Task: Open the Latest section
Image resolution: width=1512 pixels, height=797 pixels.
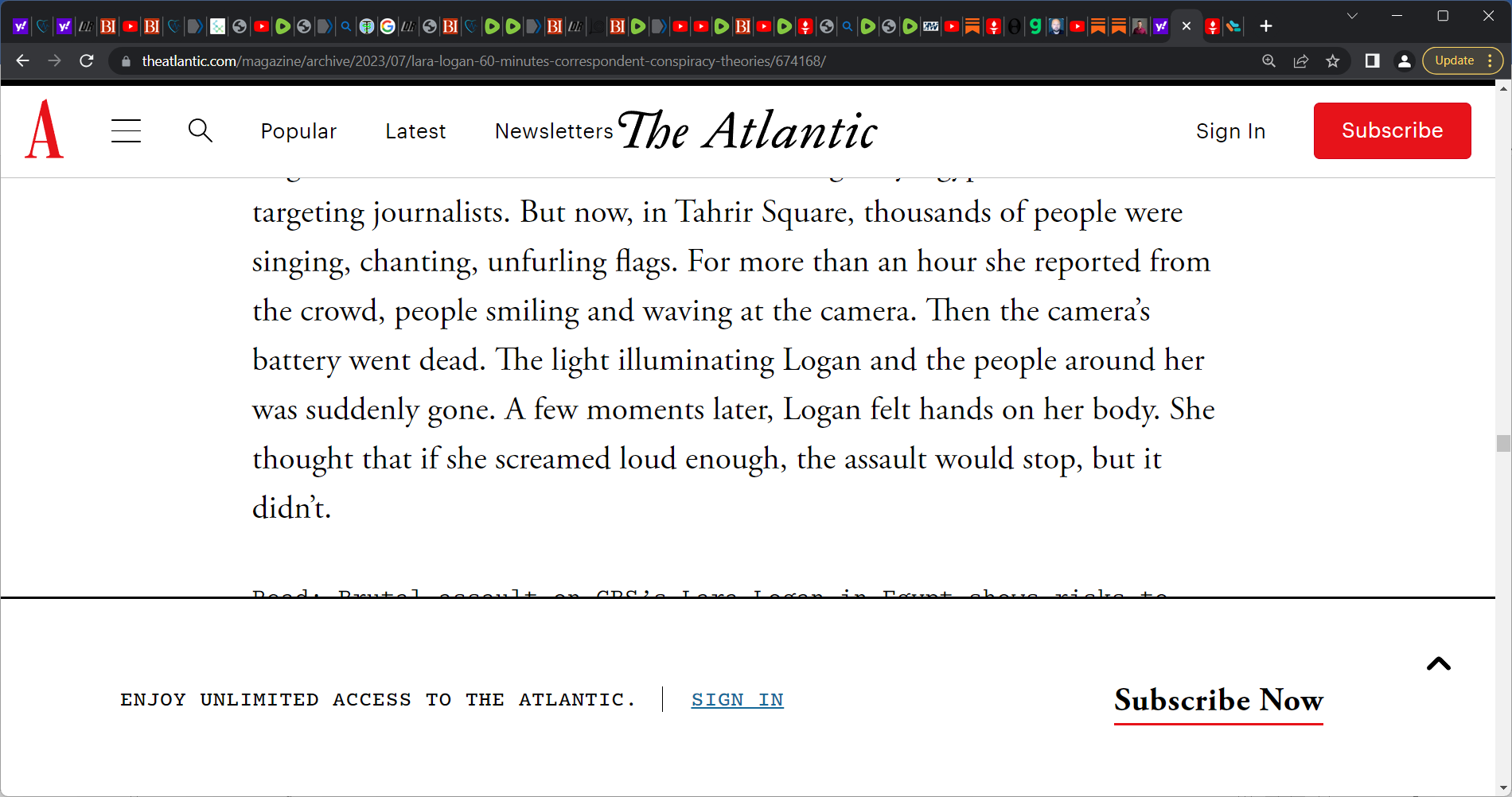Action: [415, 131]
